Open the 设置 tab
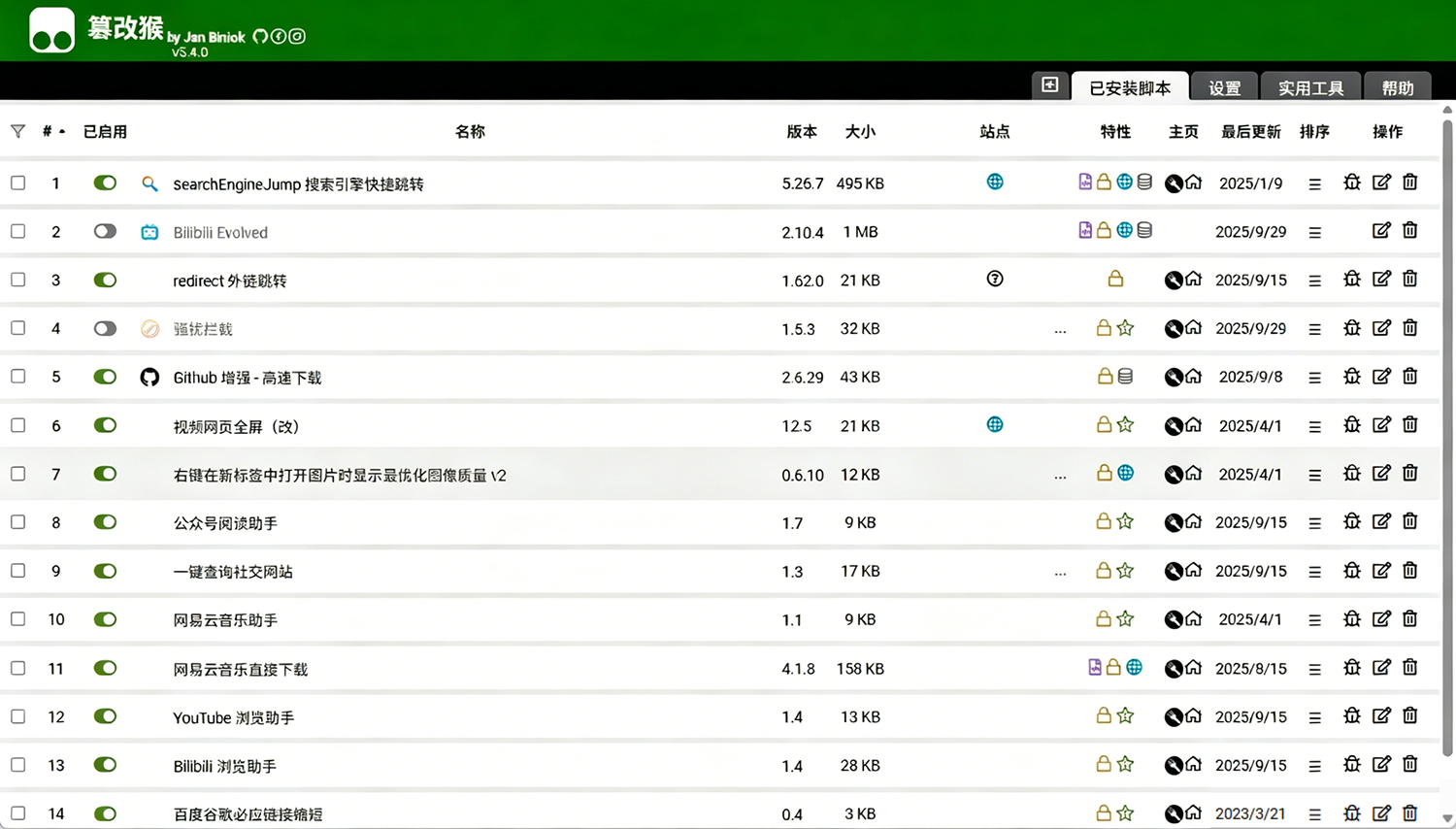 [1224, 87]
